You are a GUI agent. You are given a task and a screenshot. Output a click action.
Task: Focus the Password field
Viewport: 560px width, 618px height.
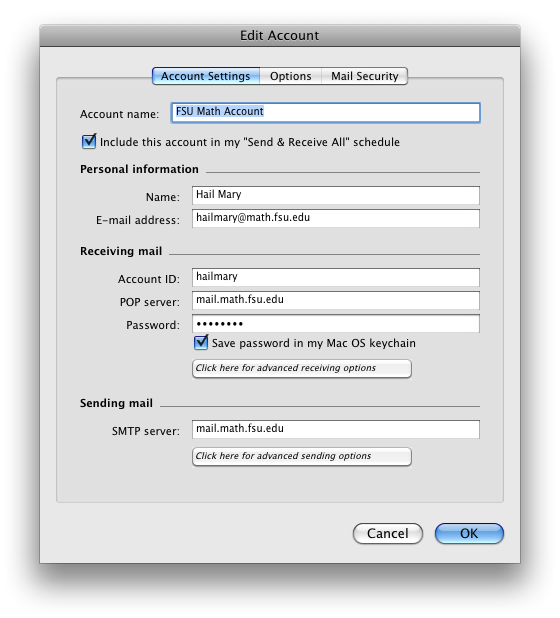click(336, 324)
